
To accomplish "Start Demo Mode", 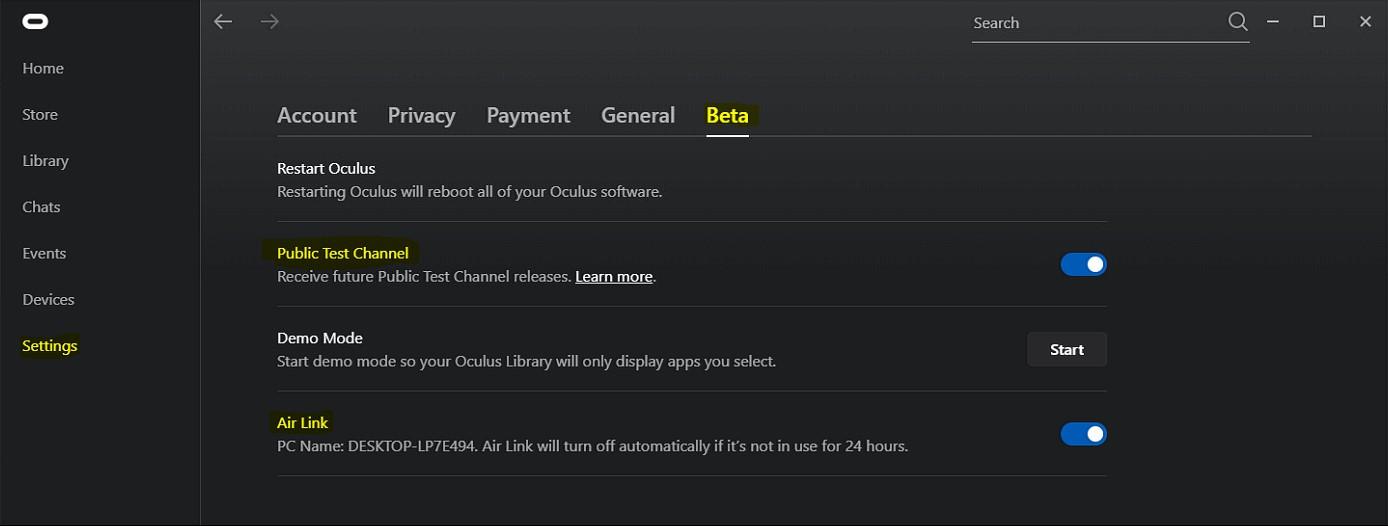I will coord(1067,349).
